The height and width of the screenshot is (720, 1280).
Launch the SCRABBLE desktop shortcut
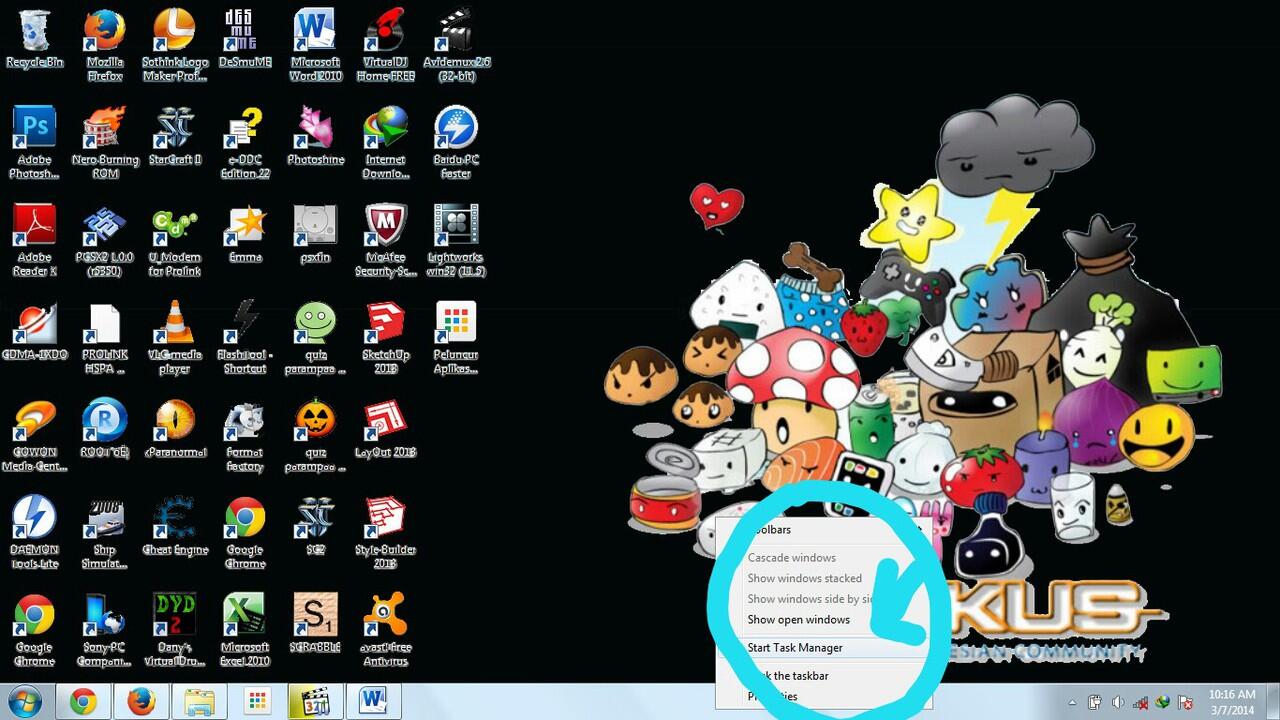[315, 625]
